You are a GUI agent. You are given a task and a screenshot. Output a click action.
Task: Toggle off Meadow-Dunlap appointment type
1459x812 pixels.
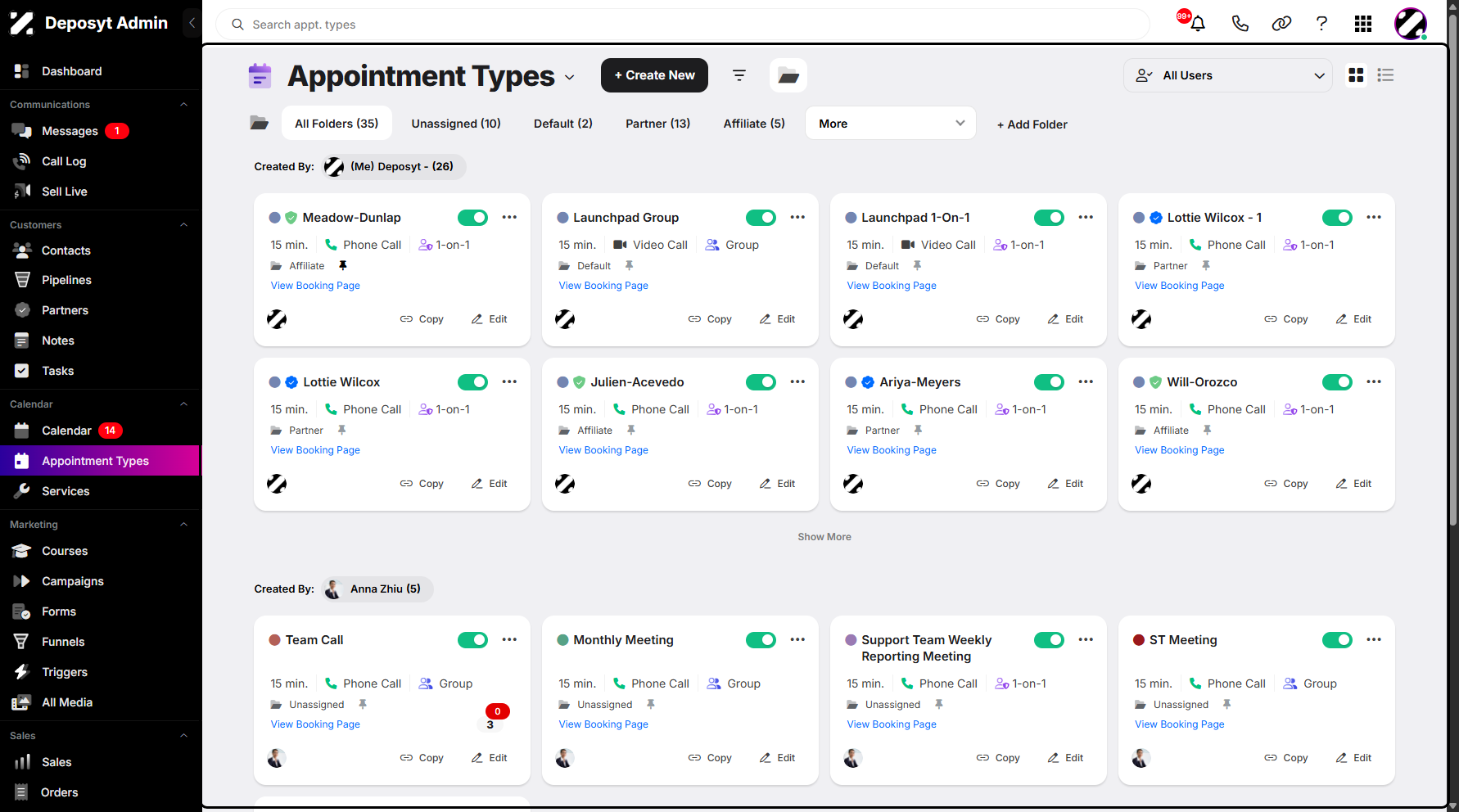click(x=472, y=218)
